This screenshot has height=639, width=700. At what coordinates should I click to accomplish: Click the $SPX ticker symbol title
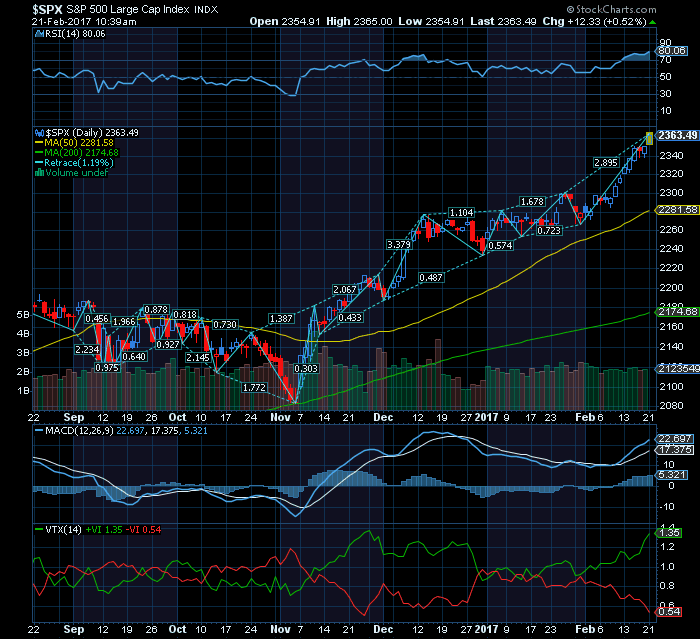47,9
